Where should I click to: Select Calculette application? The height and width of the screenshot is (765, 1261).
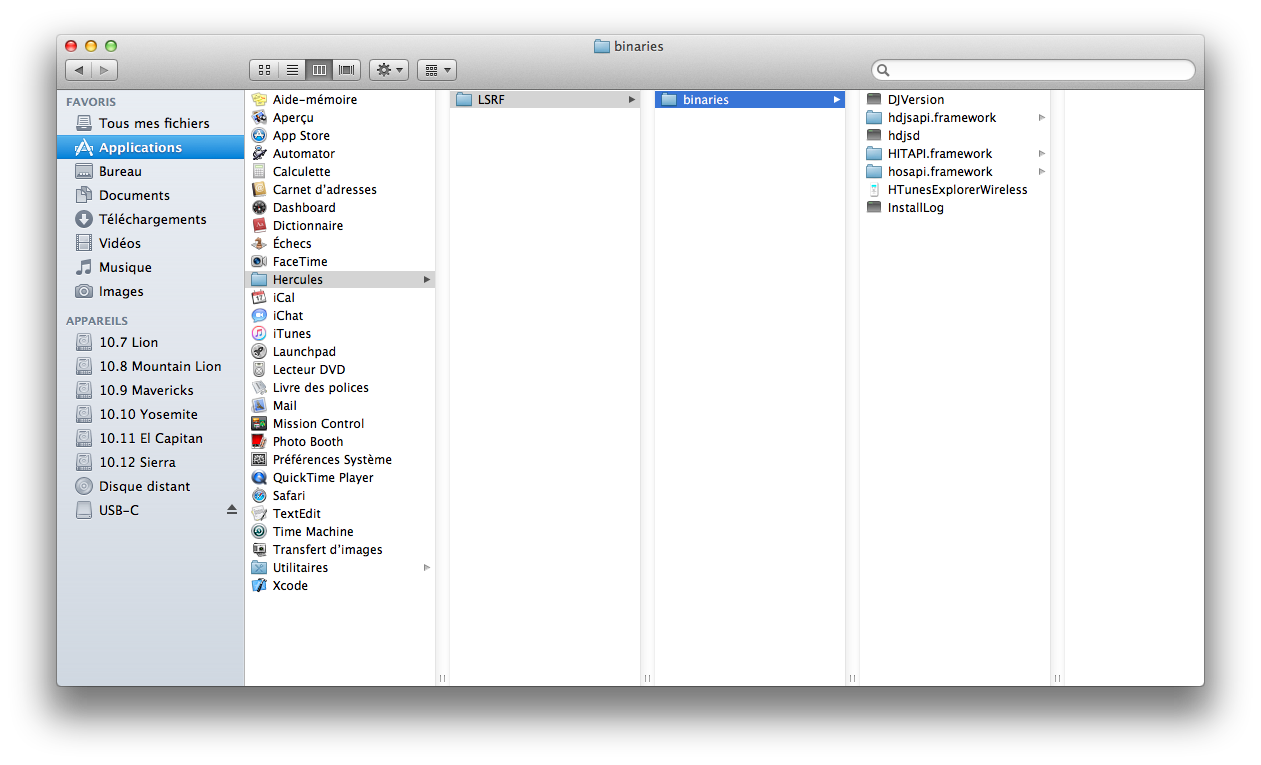click(341, 171)
